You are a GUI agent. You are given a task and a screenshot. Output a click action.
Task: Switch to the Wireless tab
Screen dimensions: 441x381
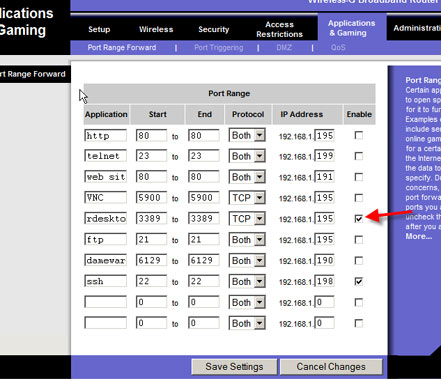point(156,29)
